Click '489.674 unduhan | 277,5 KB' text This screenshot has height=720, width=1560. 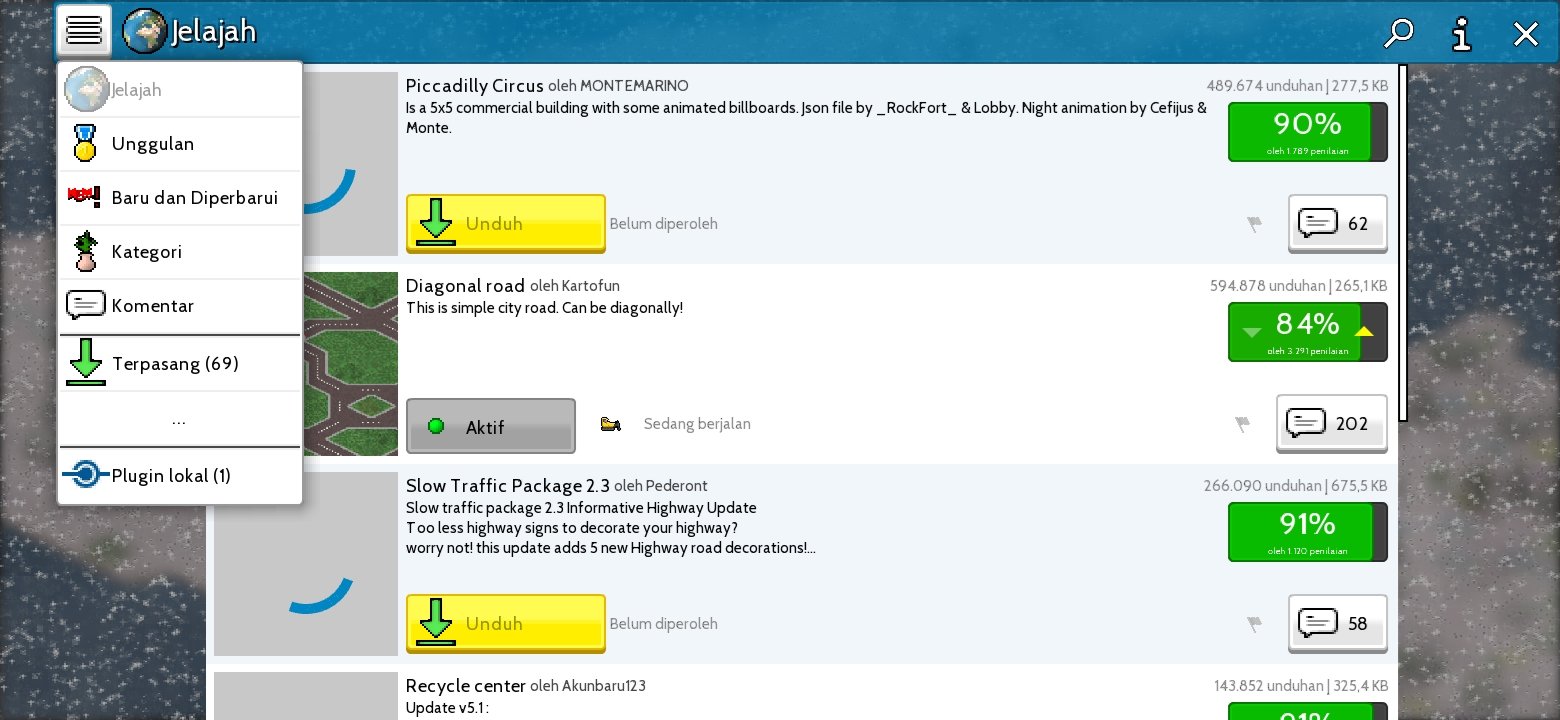click(x=1296, y=87)
